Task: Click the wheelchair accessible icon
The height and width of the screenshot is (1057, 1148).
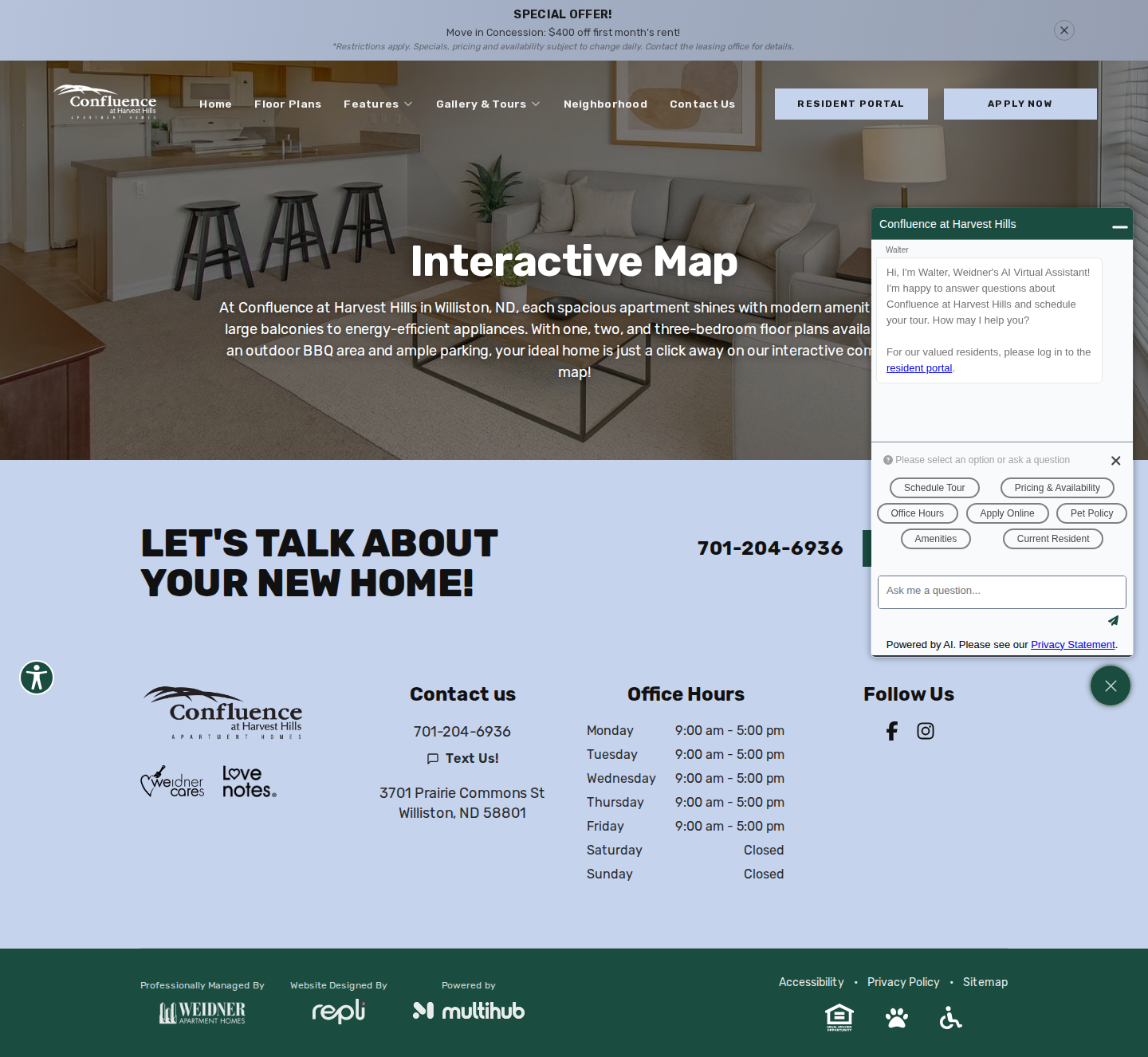Action: point(950,1018)
